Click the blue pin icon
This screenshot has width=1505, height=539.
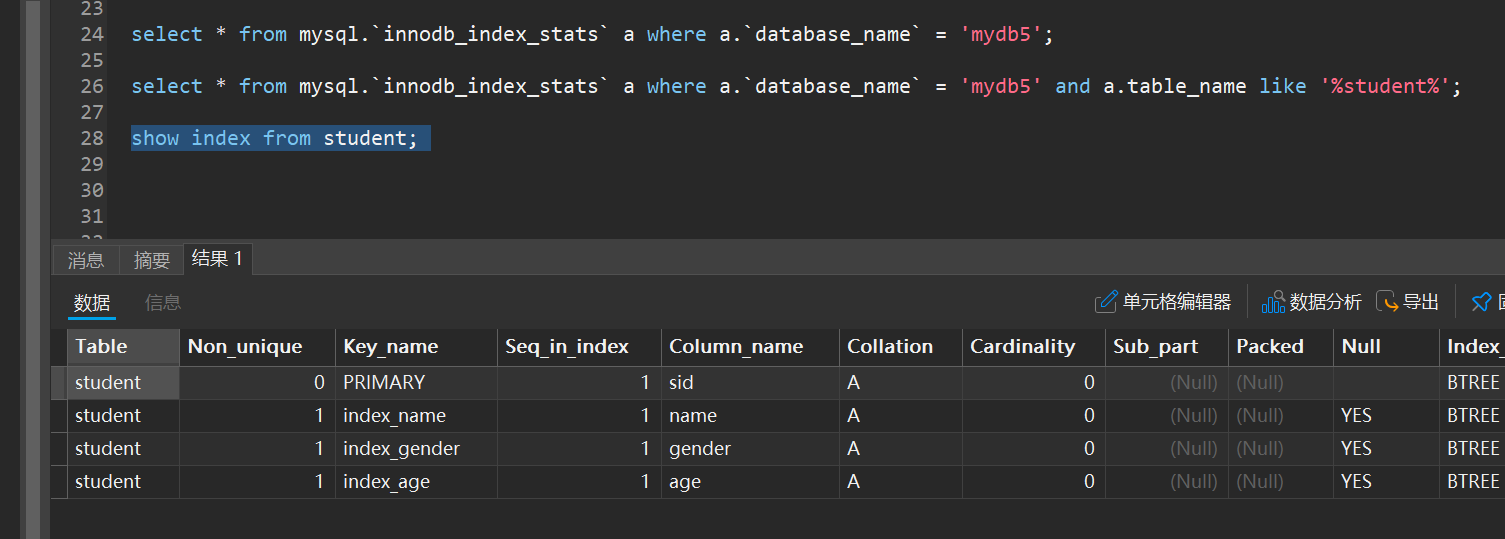(x=1481, y=302)
